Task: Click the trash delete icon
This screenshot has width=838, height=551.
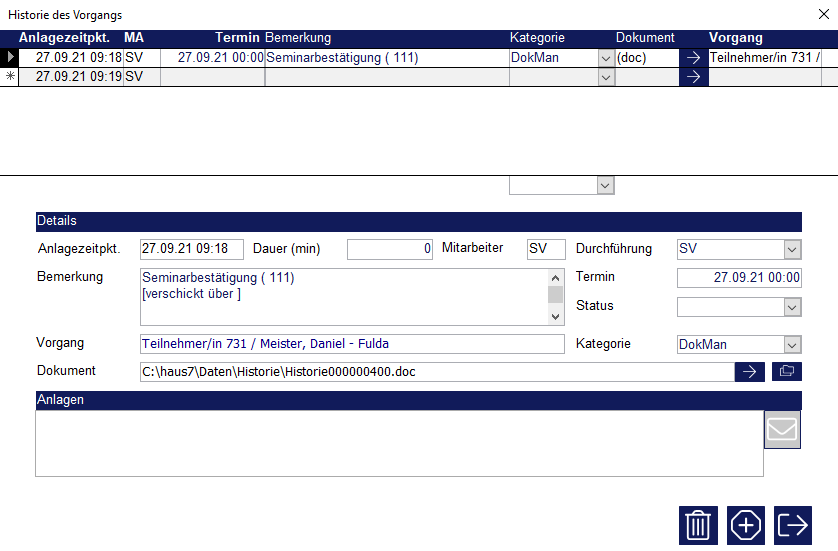Action: point(698,525)
